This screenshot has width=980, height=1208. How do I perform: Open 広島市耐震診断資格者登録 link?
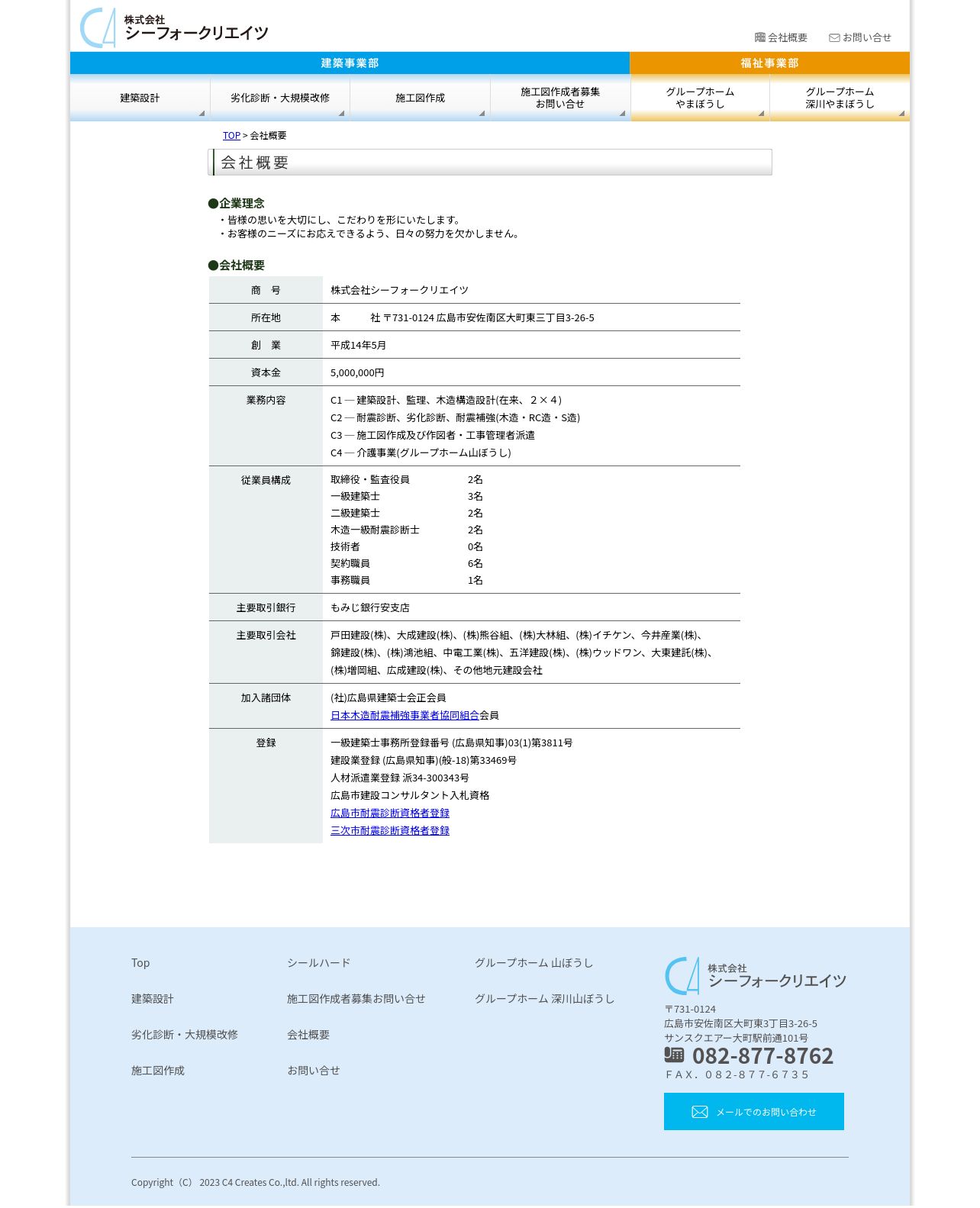point(390,813)
